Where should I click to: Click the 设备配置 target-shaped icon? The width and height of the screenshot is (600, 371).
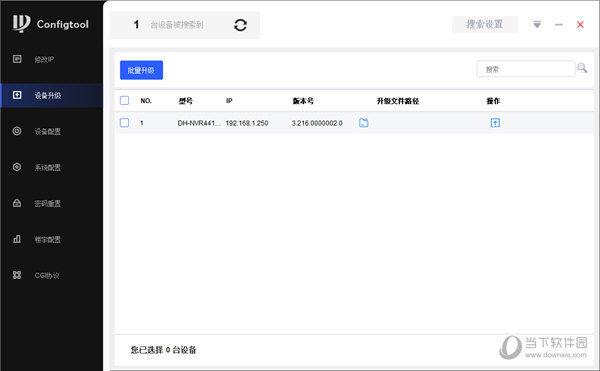tap(17, 131)
